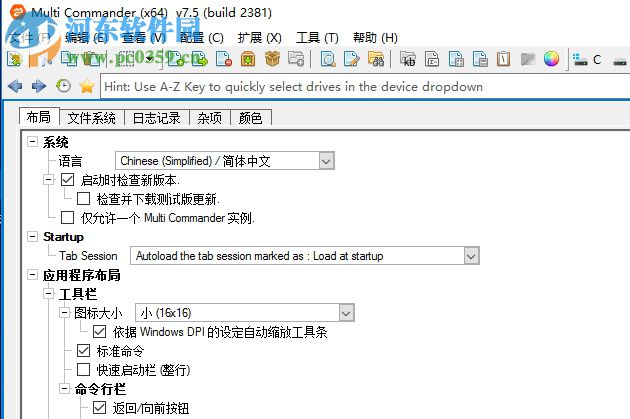Go forward with the blue right arrow
The image size is (630, 419).
point(39,86)
